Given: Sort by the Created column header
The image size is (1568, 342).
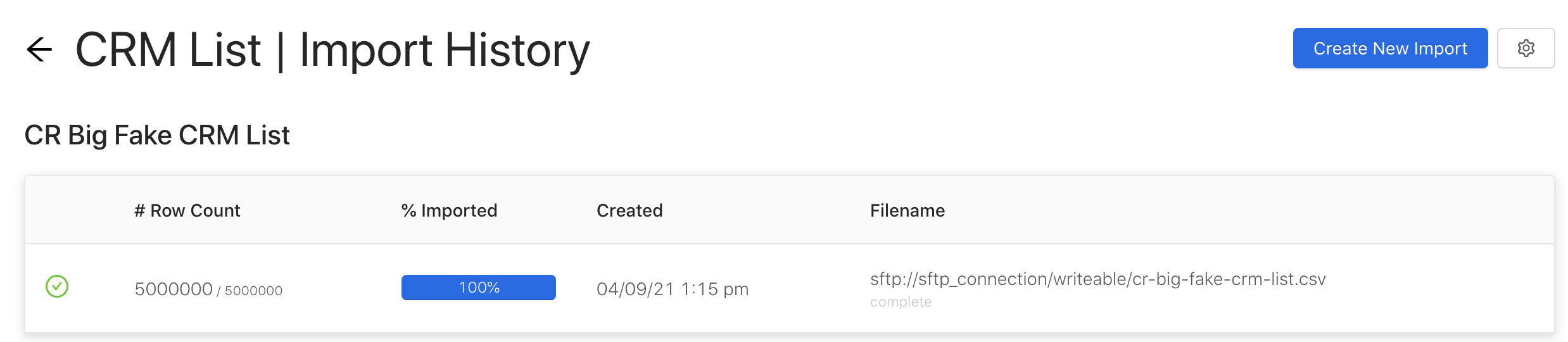Looking at the screenshot, I should (629, 210).
